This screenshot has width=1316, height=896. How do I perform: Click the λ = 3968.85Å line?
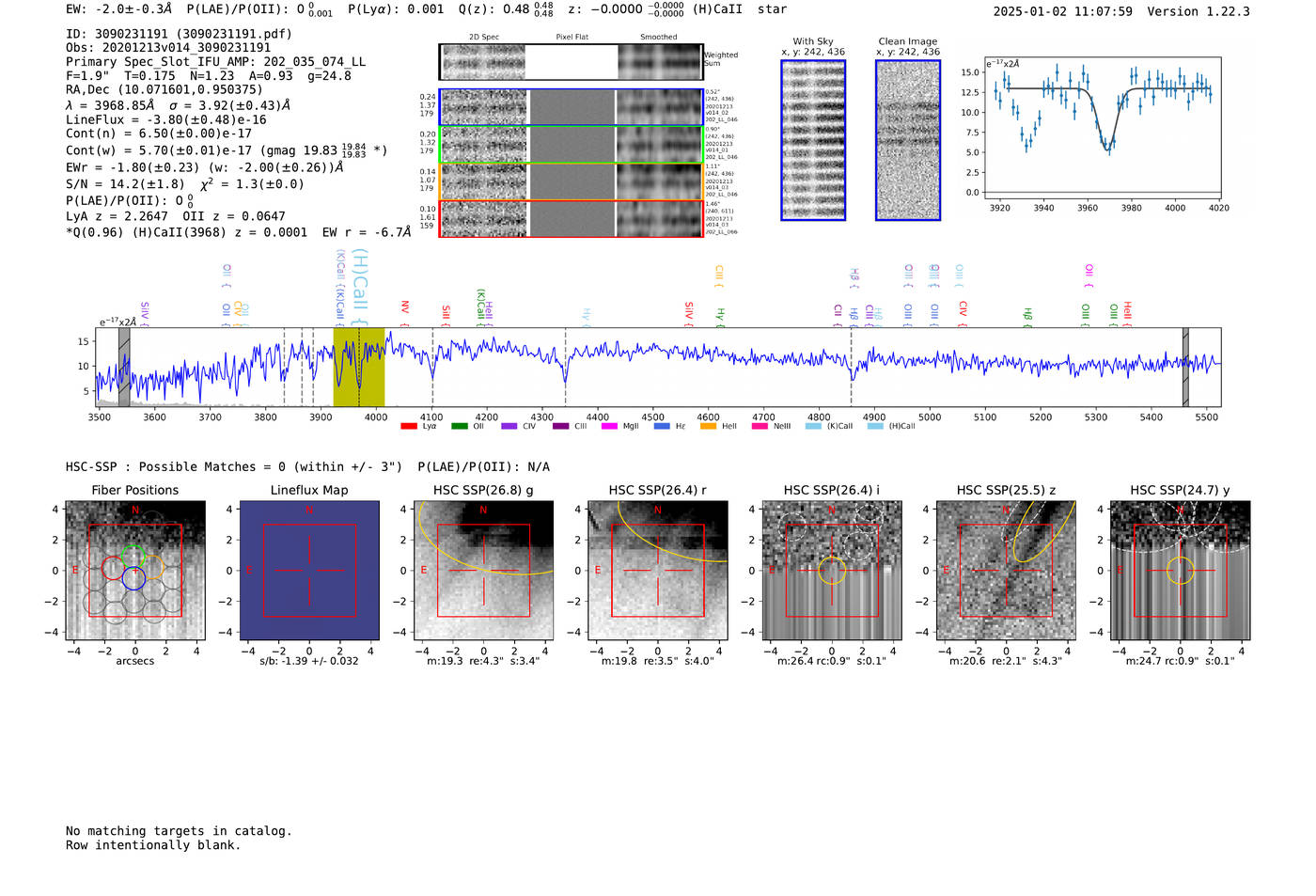pyautogui.click(x=179, y=105)
